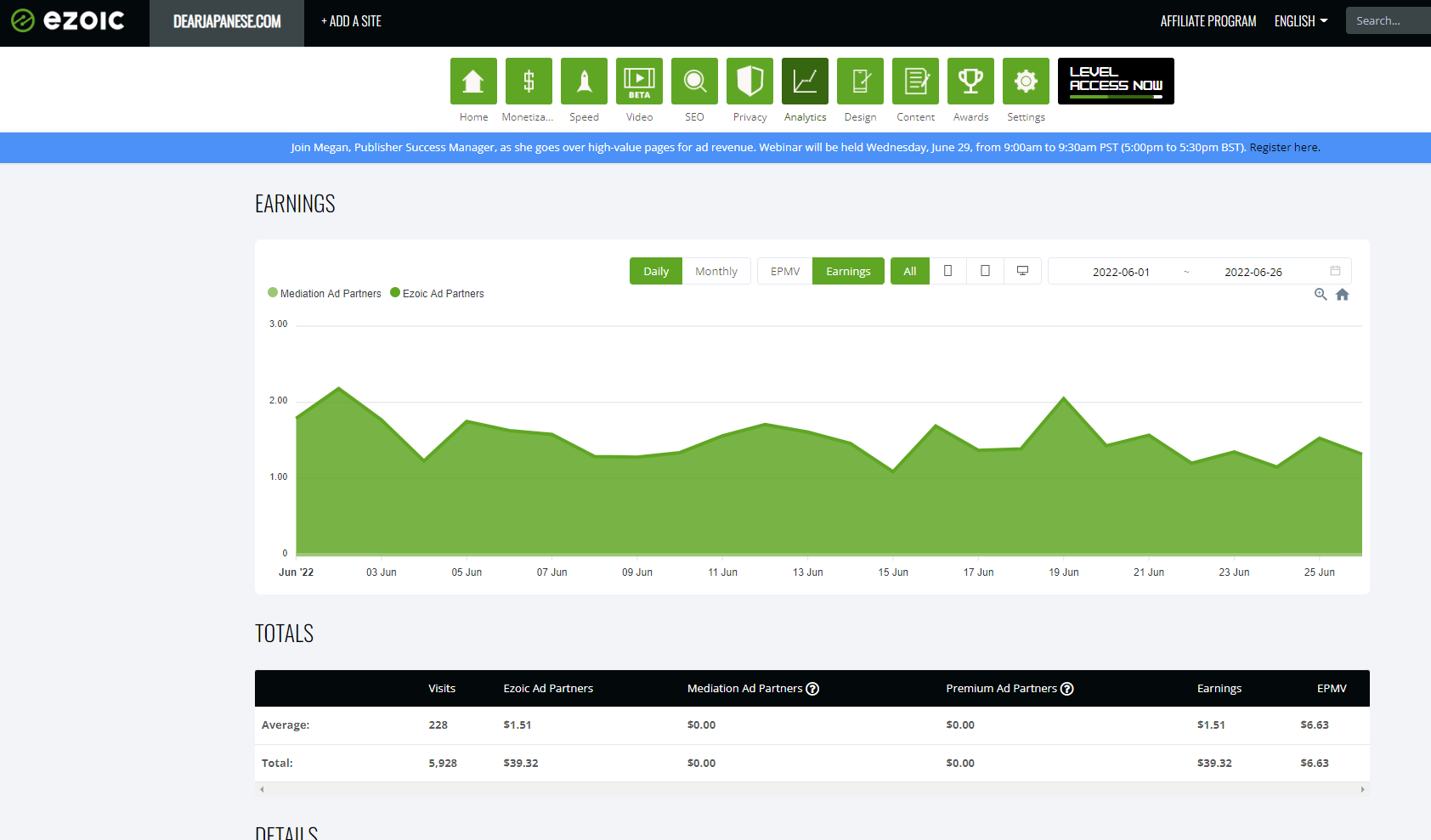Click the Earnings column header

click(x=1219, y=689)
